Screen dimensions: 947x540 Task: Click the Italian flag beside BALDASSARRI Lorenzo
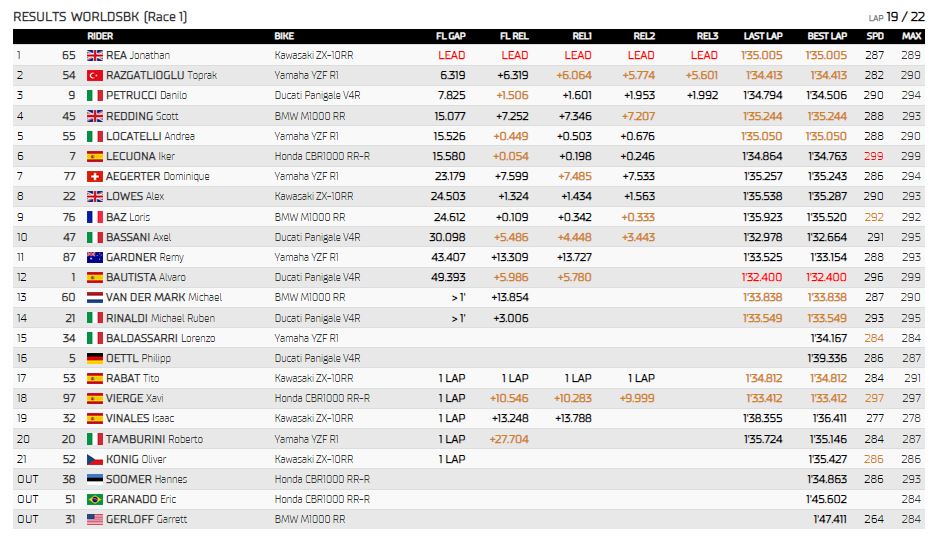(x=95, y=338)
